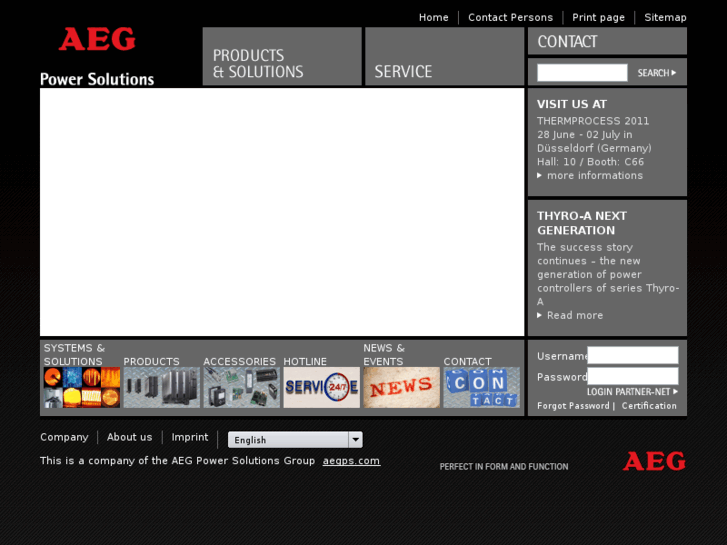Open Contact Persons in top navigation
The height and width of the screenshot is (545, 727).
point(510,17)
